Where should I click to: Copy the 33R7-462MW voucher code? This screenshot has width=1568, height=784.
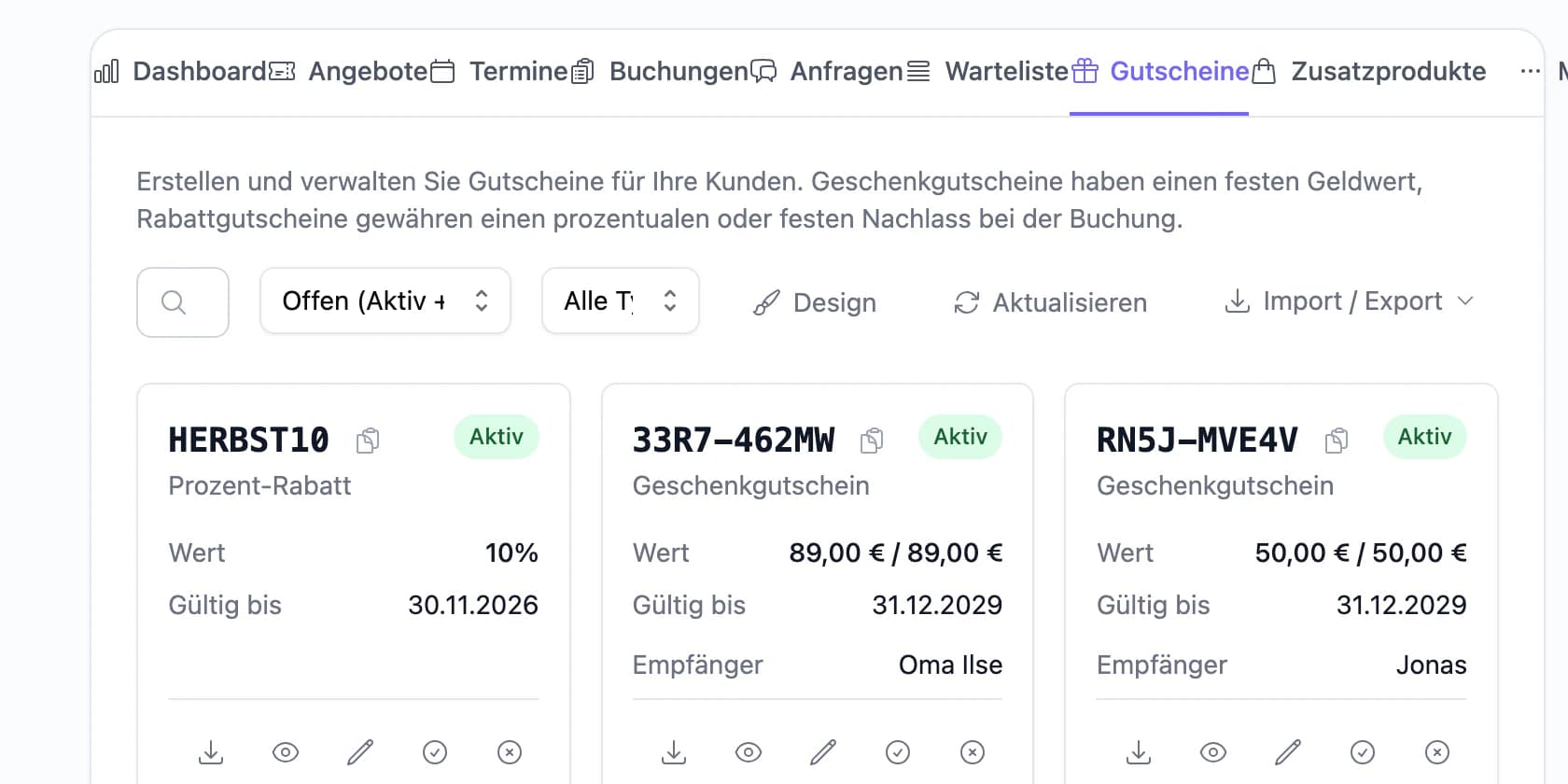pos(872,440)
